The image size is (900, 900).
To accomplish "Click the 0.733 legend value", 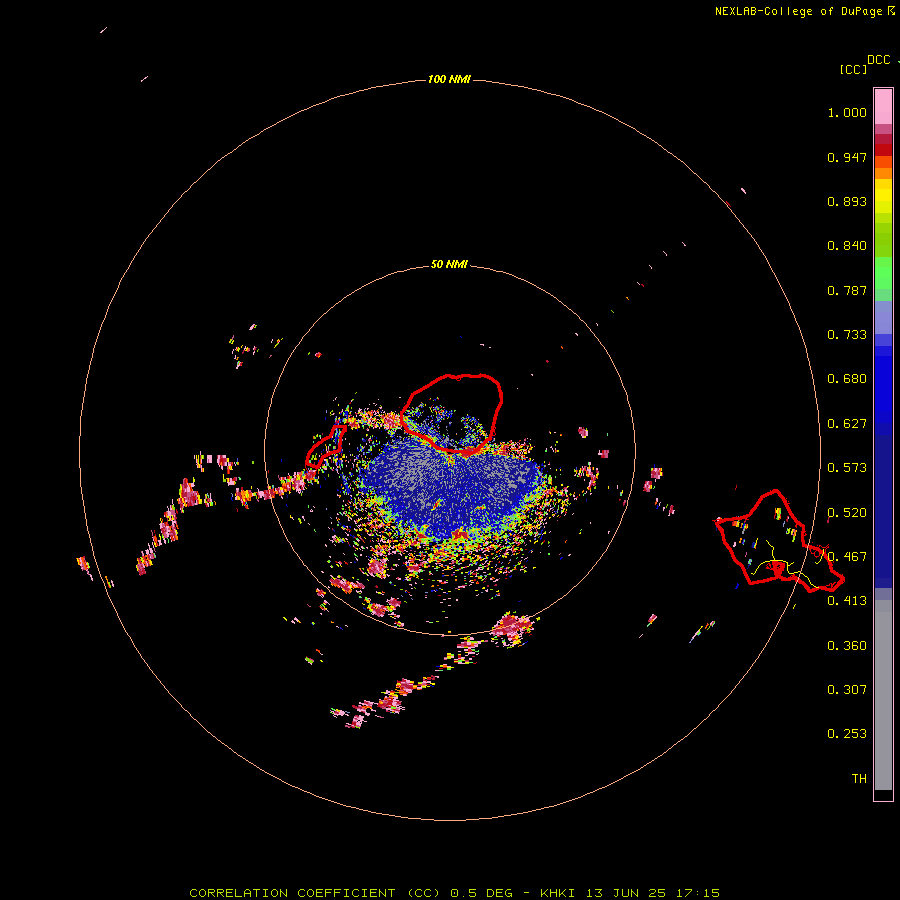I will (847, 335).
